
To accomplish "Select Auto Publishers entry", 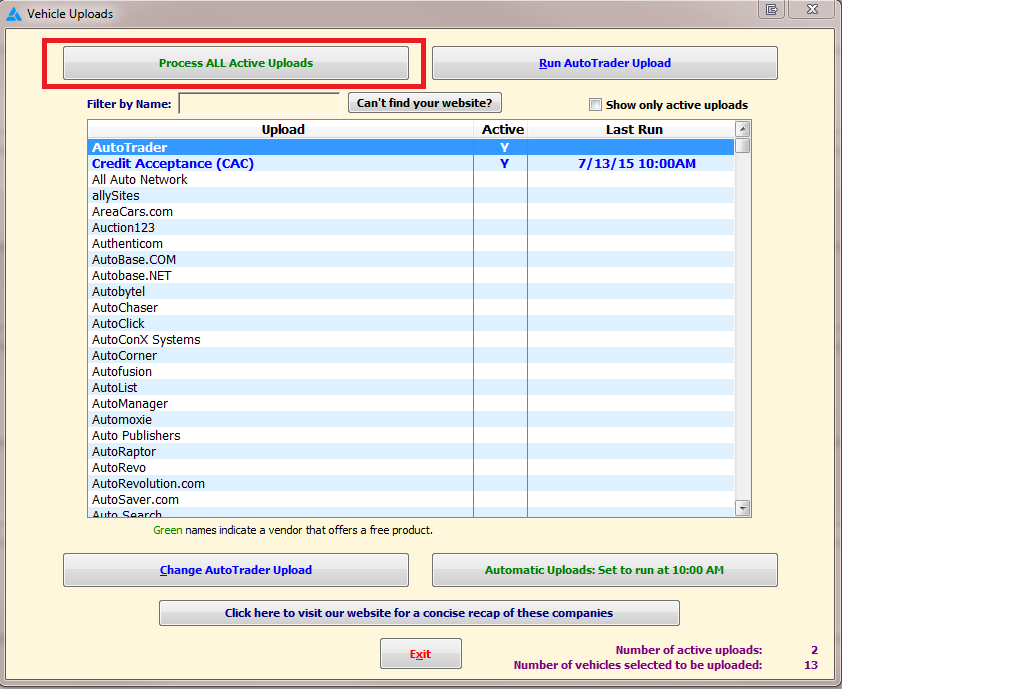I will [411, 435].
